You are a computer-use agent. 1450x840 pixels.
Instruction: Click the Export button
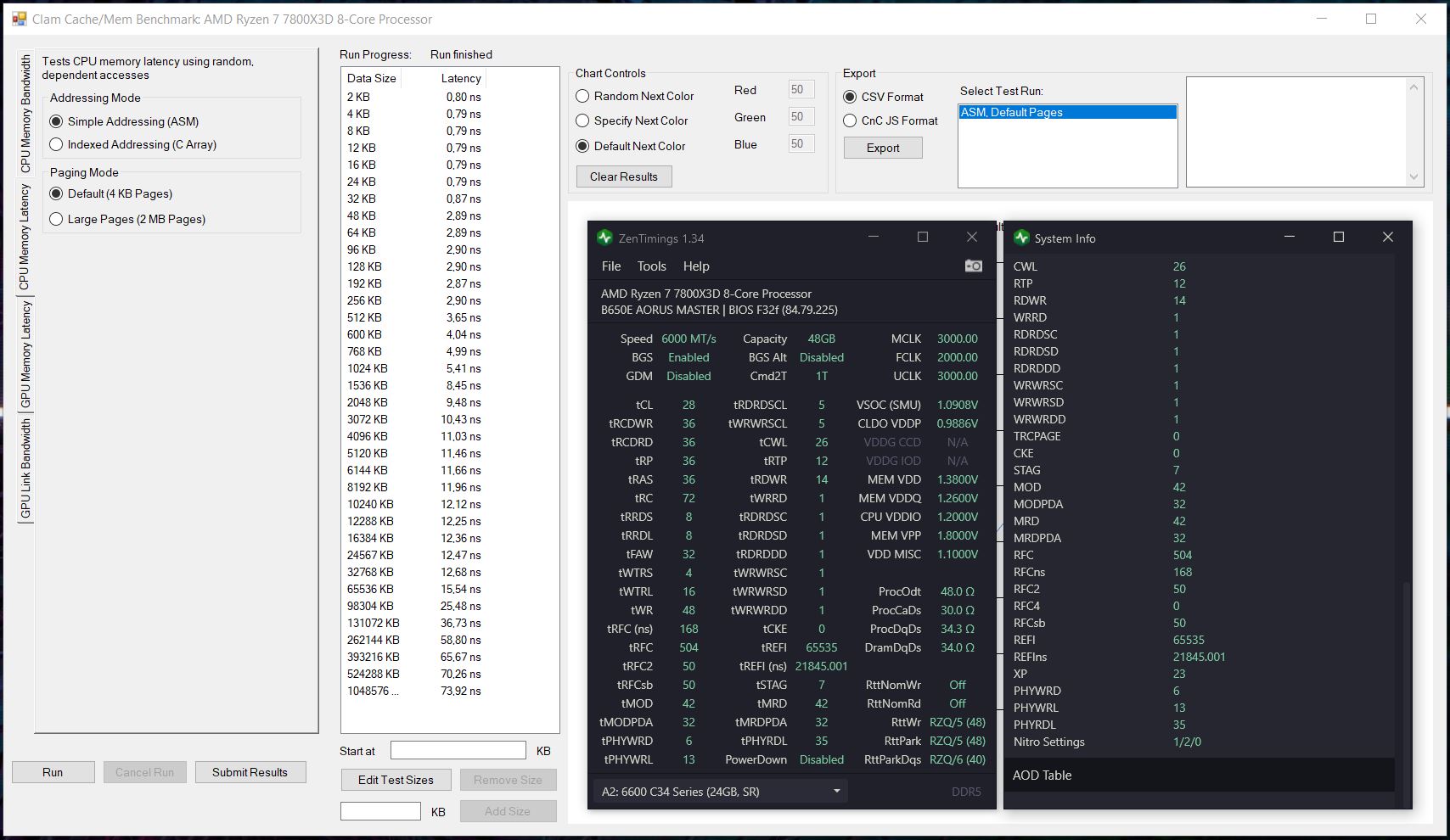point(883,148)
